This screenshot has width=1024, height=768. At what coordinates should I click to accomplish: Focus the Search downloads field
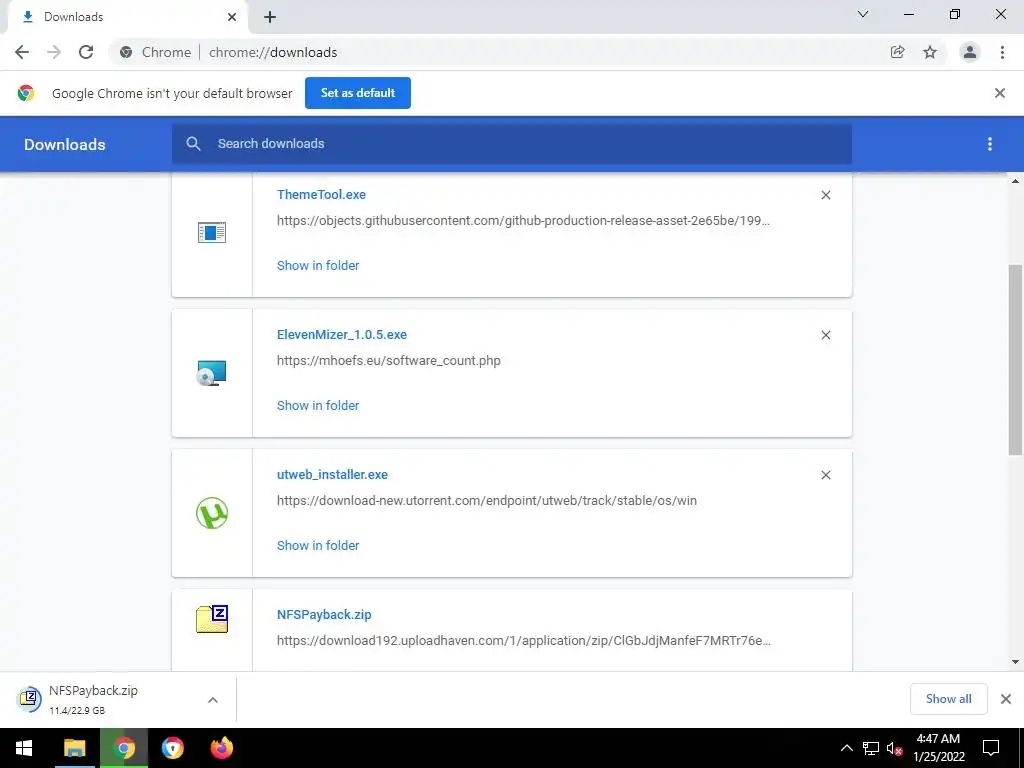[512, 144]
